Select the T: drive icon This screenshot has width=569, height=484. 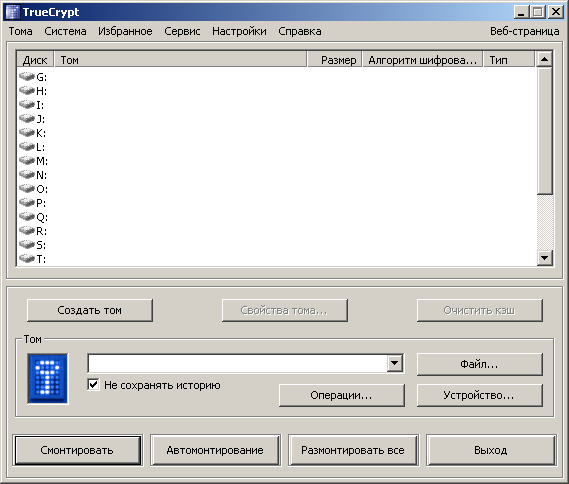[27, 258]
